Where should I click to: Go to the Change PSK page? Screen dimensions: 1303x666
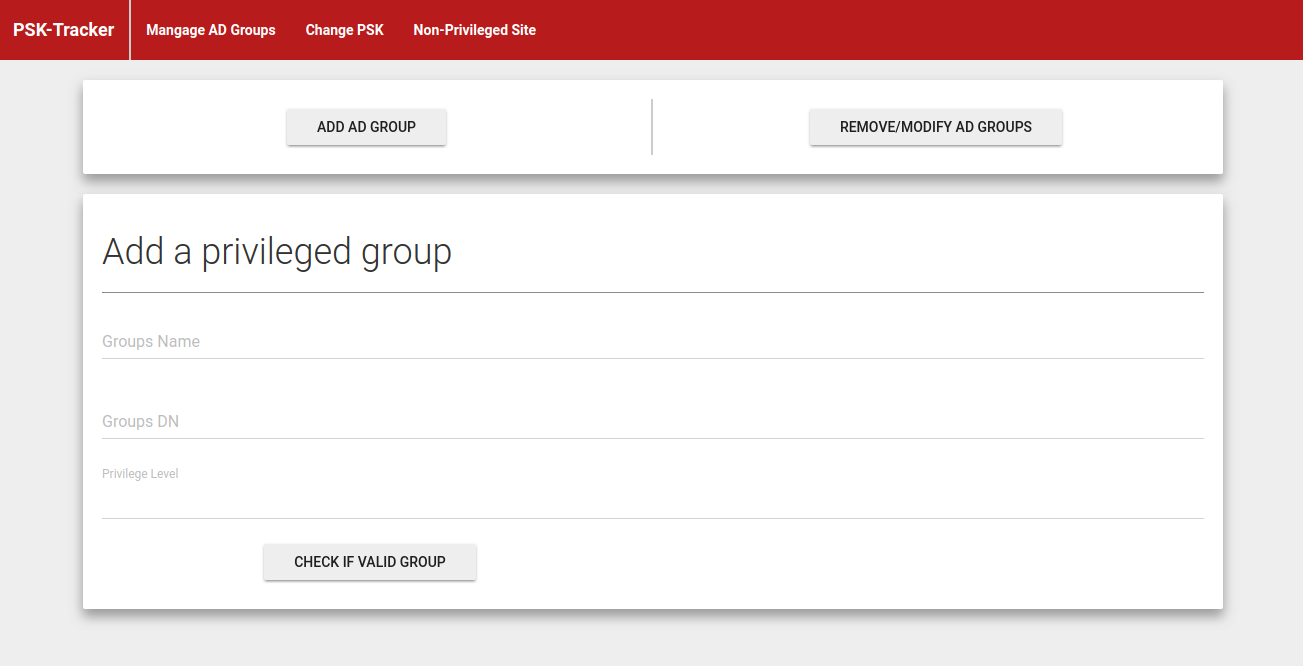tap(344, 30)
